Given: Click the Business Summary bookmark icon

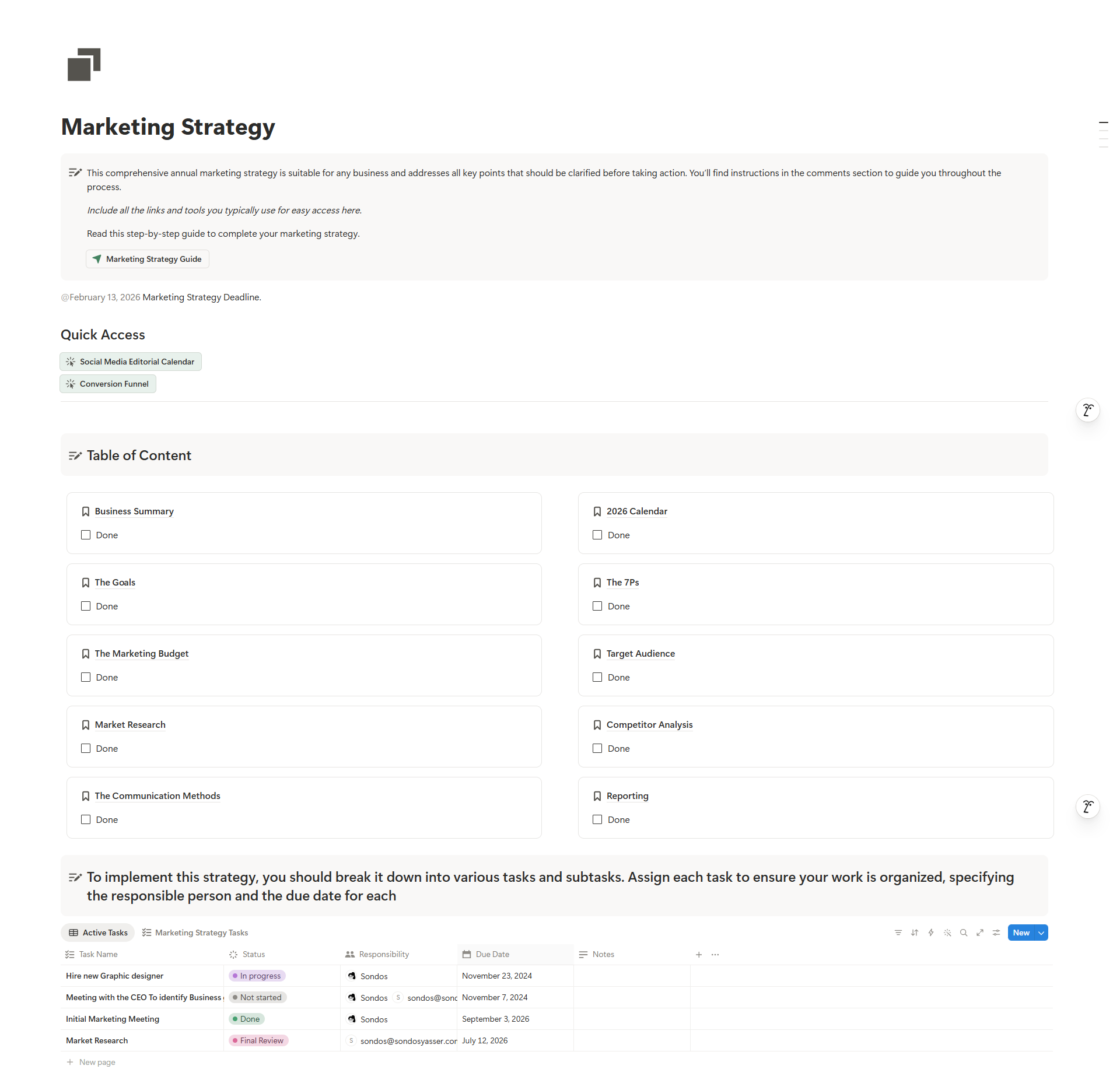Looking at the screenshot, I should (86, 511).
